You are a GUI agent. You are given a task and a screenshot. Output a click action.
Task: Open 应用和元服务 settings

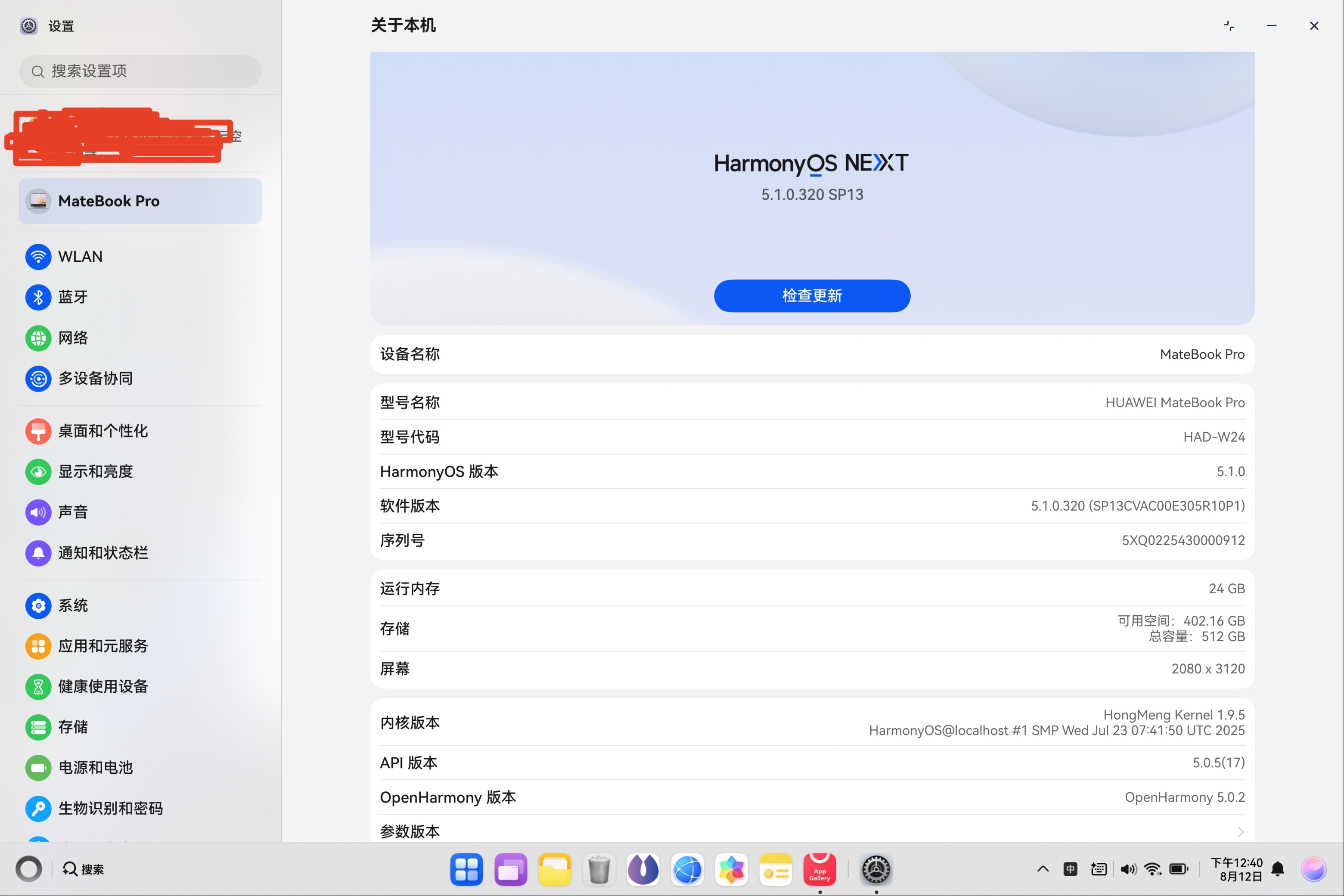(x=140, y=646)
